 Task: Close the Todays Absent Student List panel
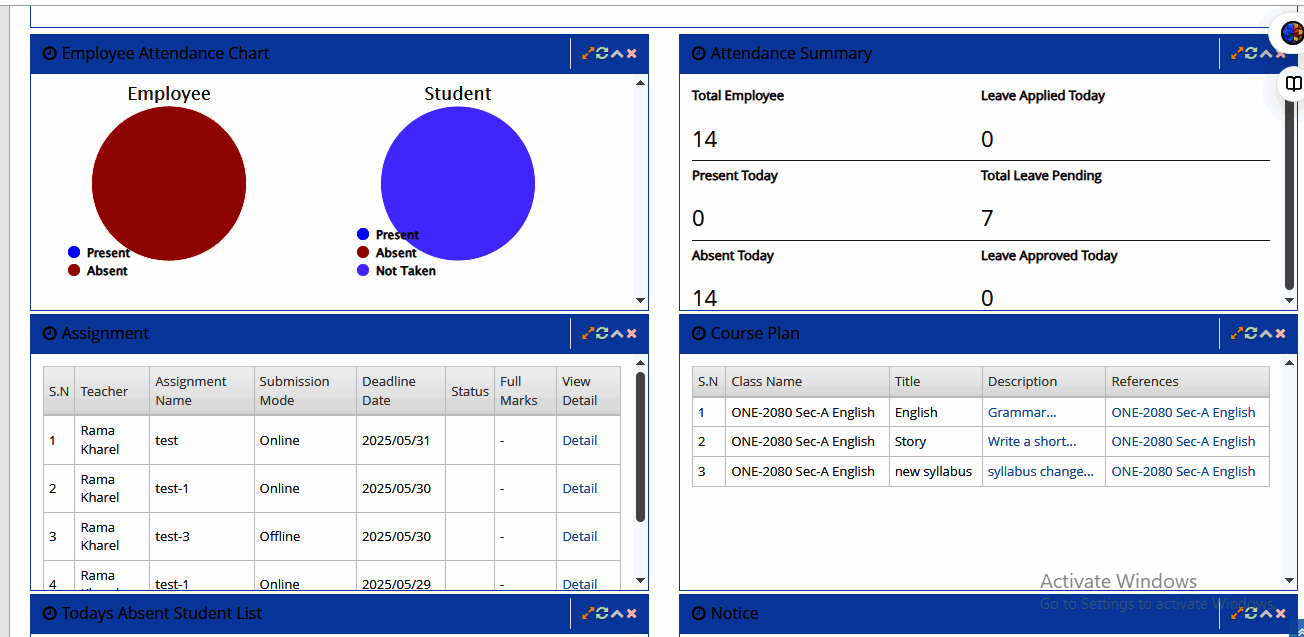632,613
